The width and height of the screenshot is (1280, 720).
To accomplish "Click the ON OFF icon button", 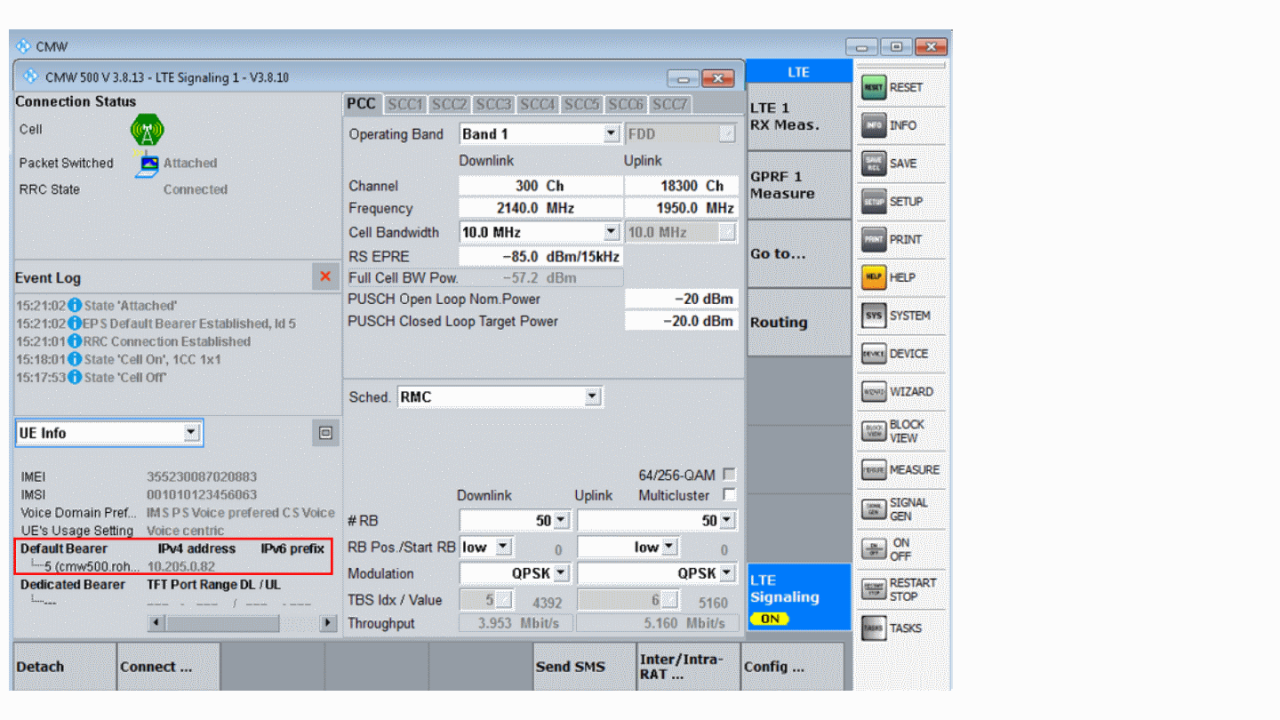I will (873, 549).
